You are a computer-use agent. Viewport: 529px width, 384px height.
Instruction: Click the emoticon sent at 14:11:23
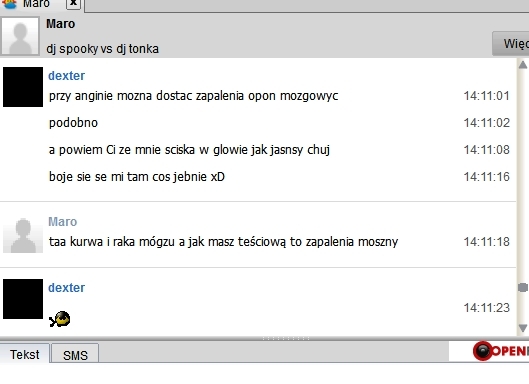[60, 319]
